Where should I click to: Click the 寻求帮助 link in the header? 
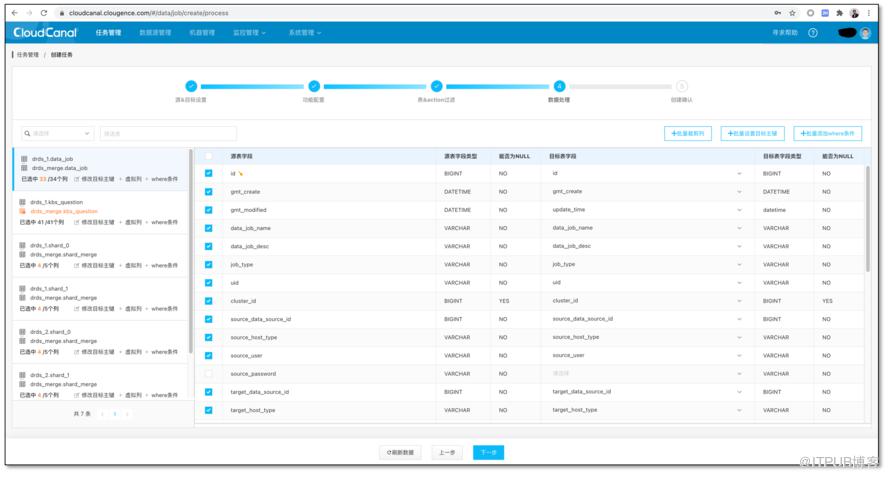click(785, 33)
